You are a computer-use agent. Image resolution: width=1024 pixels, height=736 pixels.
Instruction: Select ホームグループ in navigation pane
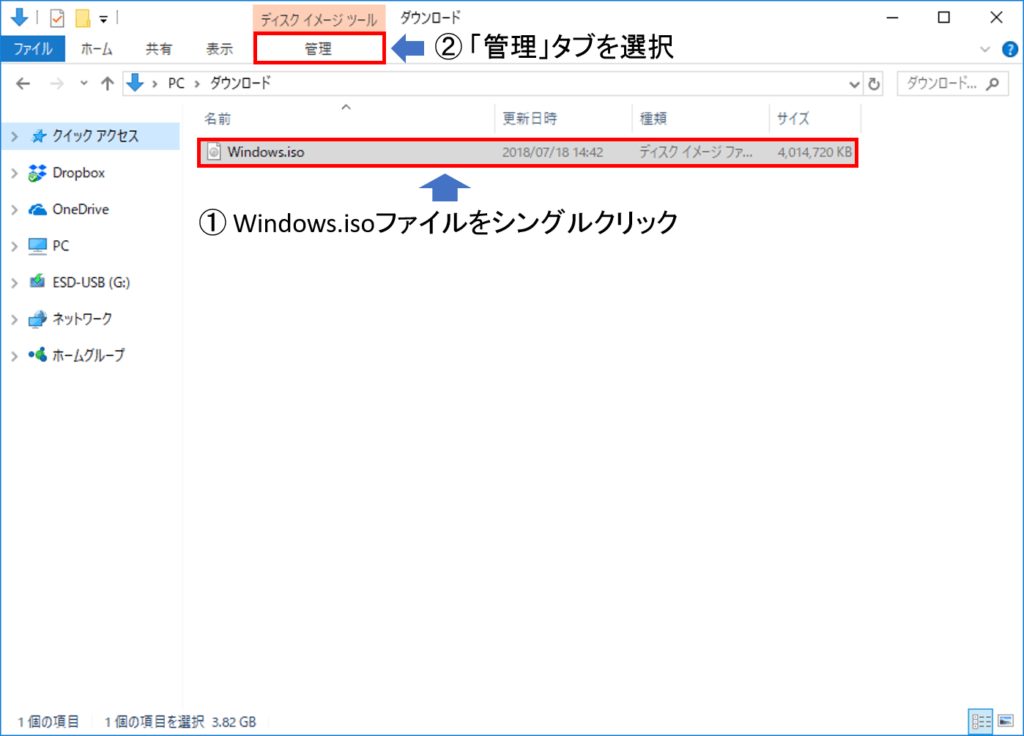point(88,356)
